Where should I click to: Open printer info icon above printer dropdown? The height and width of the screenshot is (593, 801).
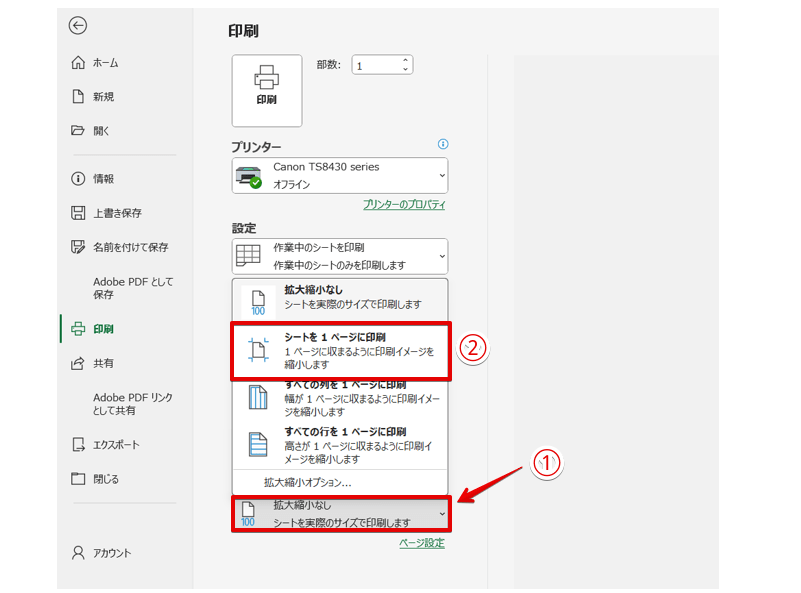tap(443, 144)
